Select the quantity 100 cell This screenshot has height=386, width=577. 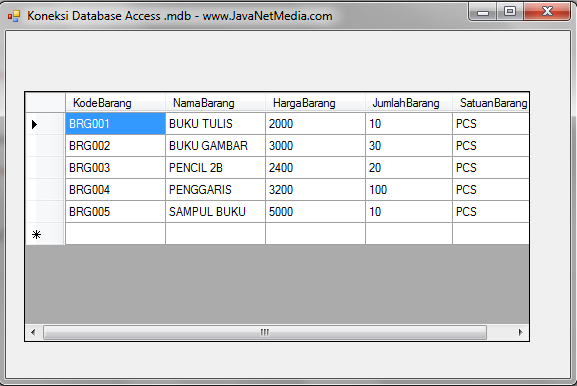(x=409, y=190)
